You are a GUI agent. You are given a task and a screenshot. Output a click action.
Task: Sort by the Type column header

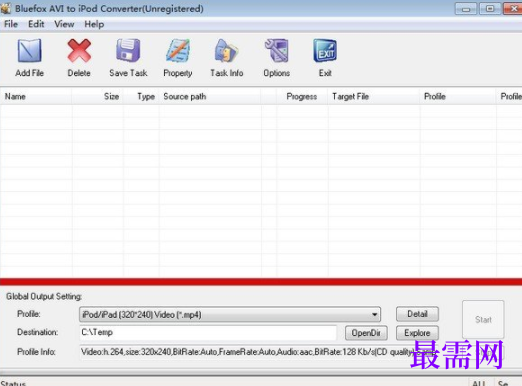pyautogui.click(x=141, y=97)
